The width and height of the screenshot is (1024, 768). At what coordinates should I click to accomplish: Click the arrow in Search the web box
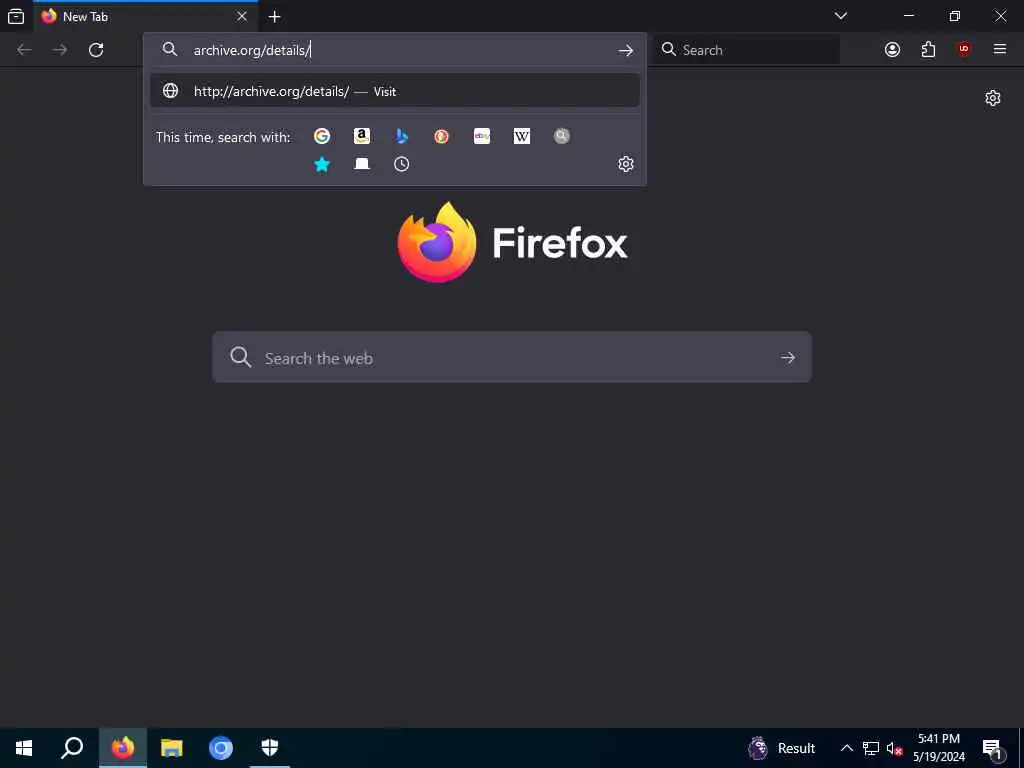[788, 357]
